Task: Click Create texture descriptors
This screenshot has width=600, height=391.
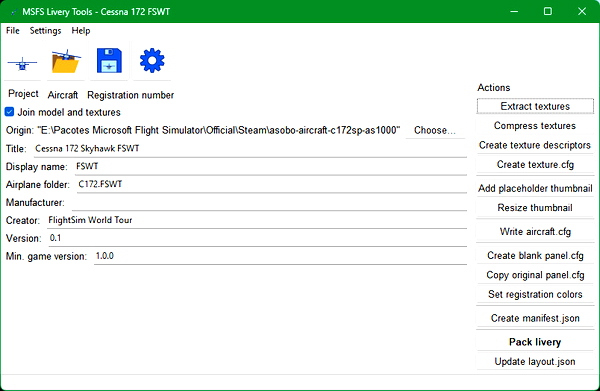Action: coord(535,145)
